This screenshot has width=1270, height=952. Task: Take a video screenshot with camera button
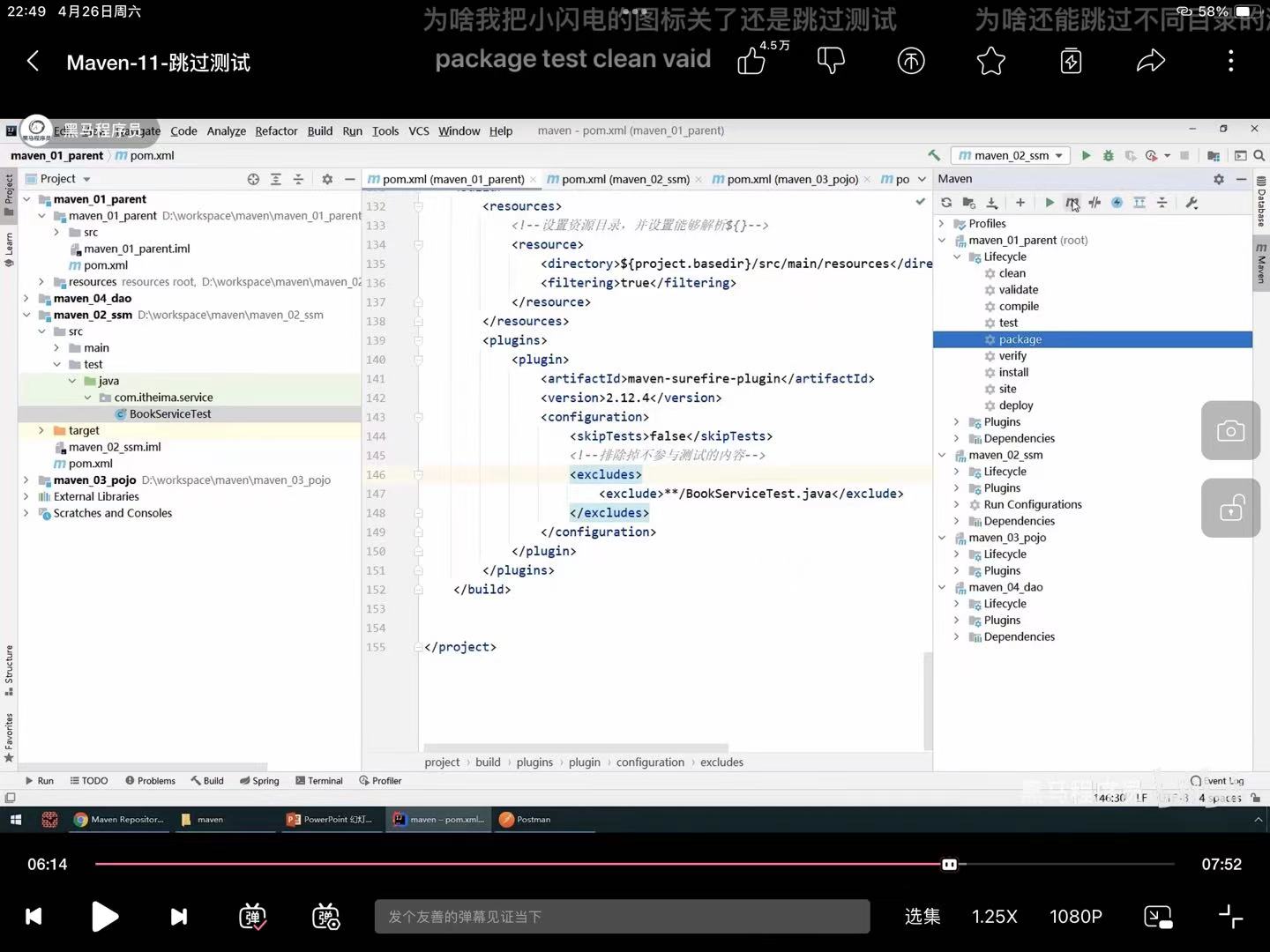pos(1230,431)
